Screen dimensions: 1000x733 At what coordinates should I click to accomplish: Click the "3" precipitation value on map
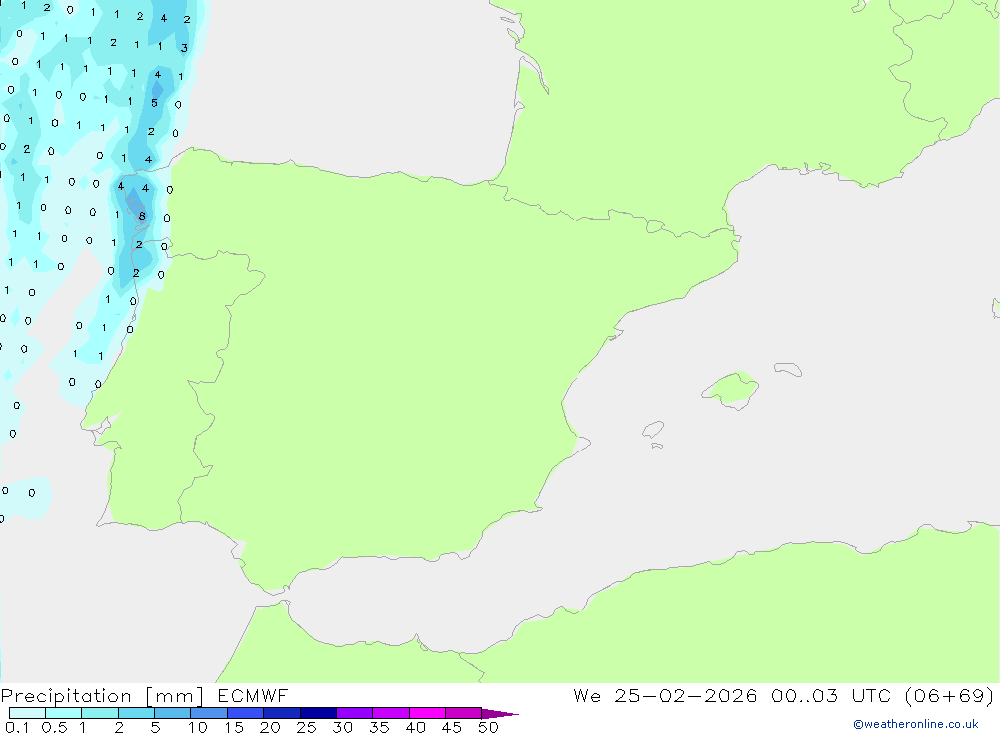(184, 48)
